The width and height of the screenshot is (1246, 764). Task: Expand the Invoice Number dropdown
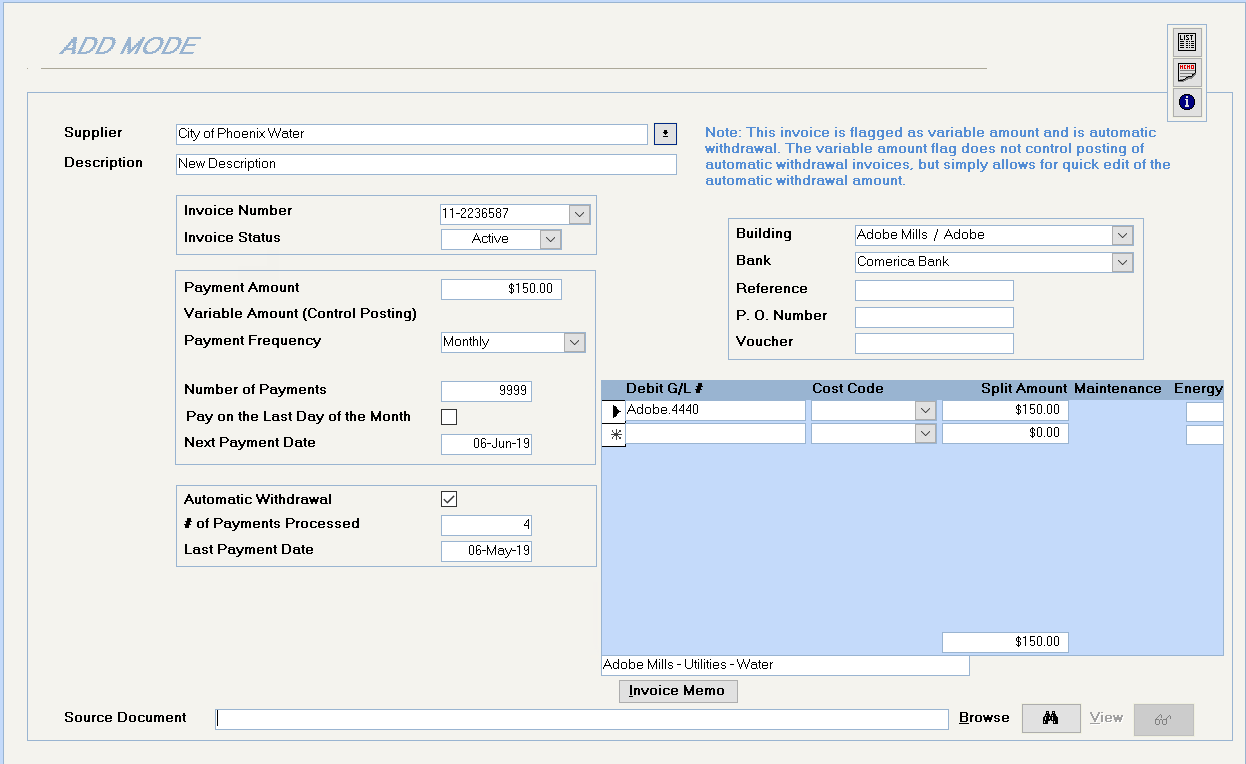pos(579,214)
